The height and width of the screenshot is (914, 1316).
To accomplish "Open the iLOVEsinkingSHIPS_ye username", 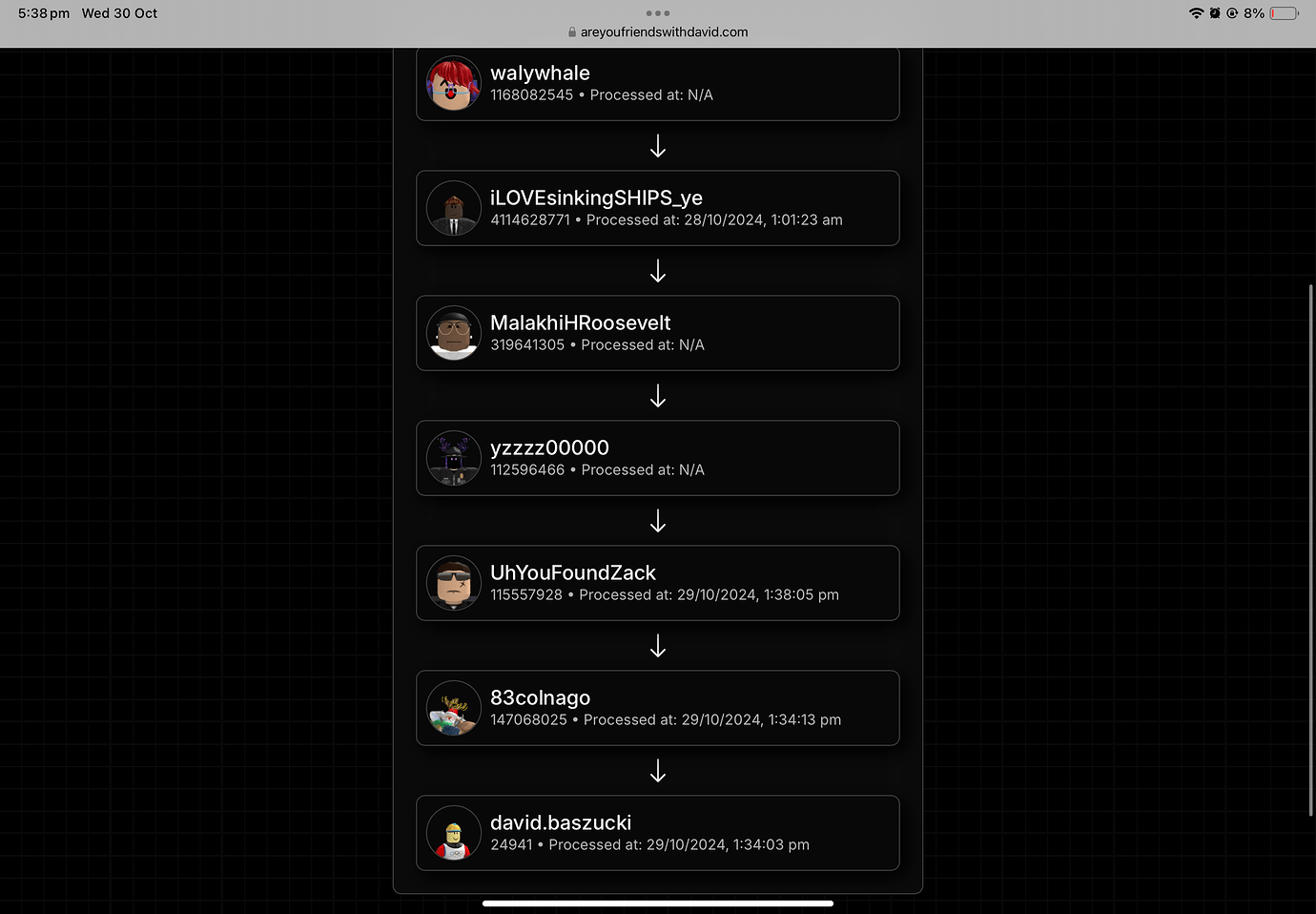I will pyautogui.click(x=596, y=197).
